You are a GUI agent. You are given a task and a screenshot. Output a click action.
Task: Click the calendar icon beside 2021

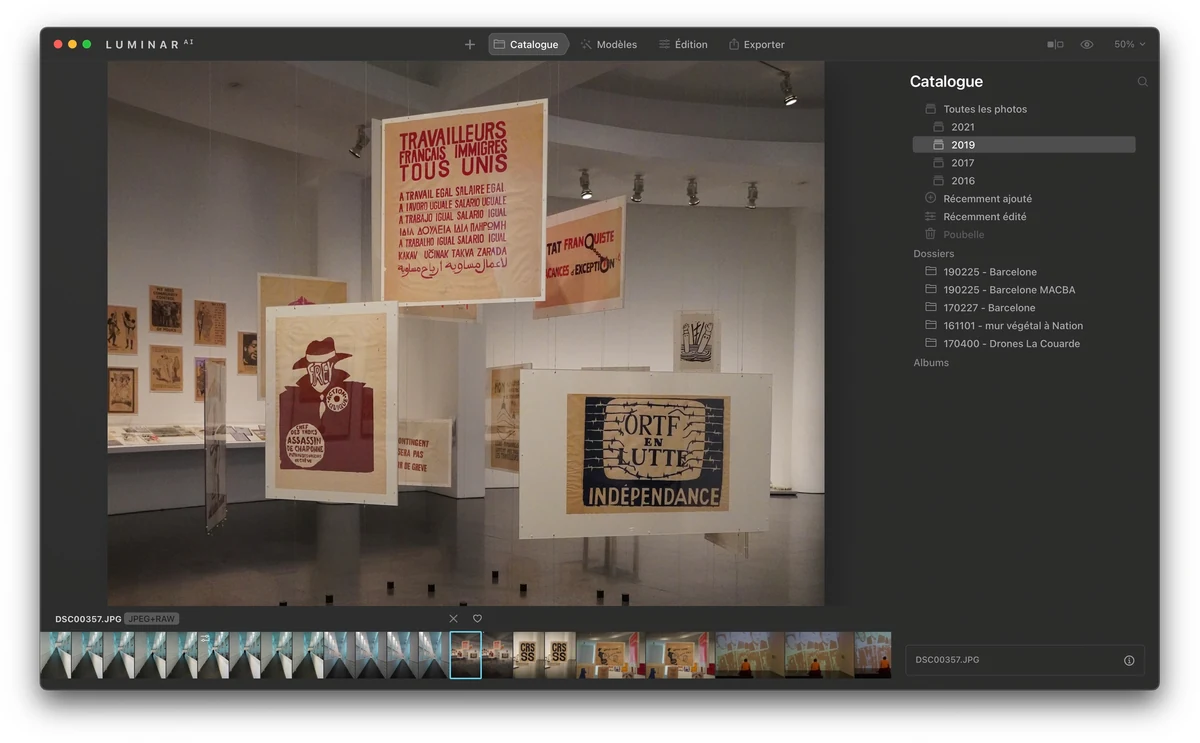point(939,127)
